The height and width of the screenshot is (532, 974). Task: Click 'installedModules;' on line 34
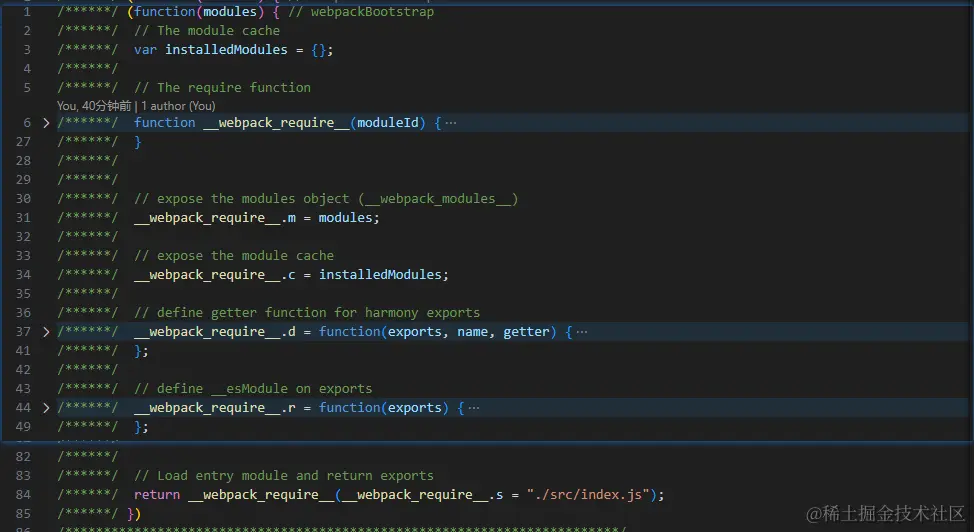pyautogui.click(x=383, y=275)
